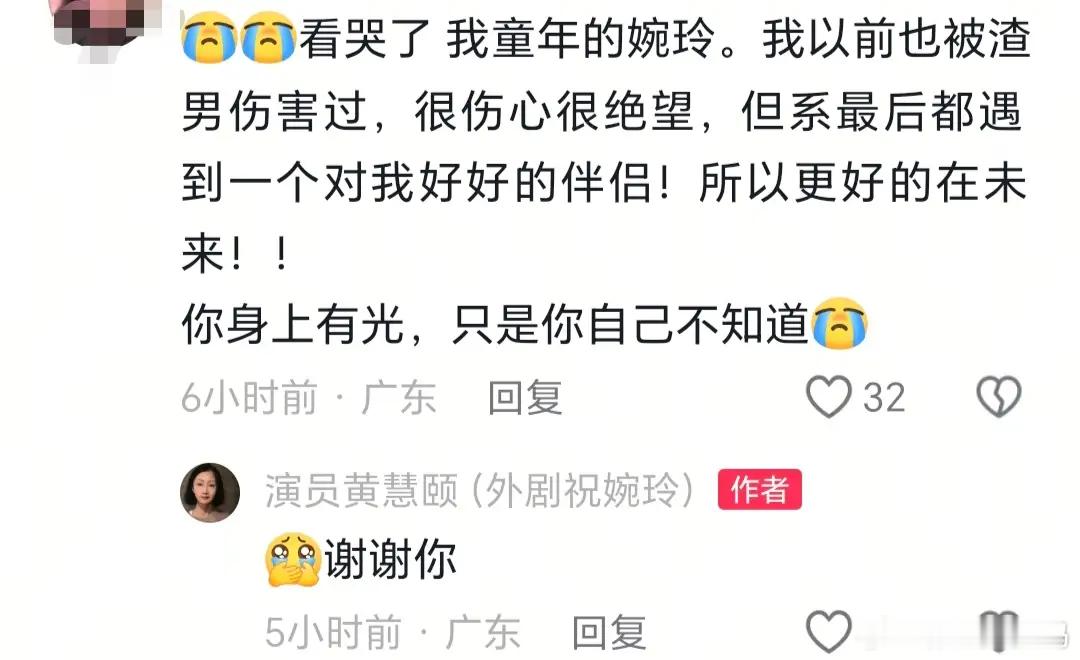The height and width of the screenshot is (660, 1080).
Task: Click the like count 32
Action: [x=884, y=398]
